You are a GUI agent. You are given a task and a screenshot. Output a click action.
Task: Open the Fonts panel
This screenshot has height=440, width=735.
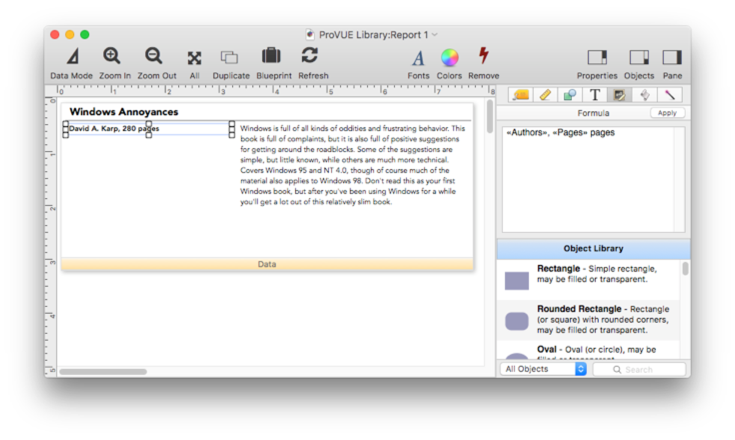[418, 64]
